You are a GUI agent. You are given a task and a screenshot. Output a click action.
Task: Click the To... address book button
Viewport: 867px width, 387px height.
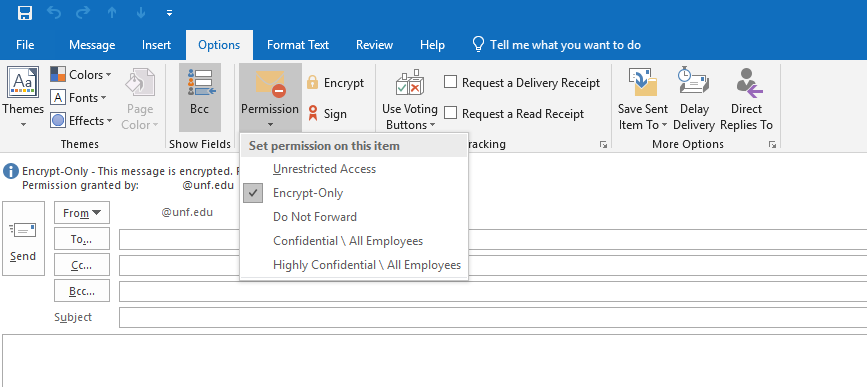[82, 239]
